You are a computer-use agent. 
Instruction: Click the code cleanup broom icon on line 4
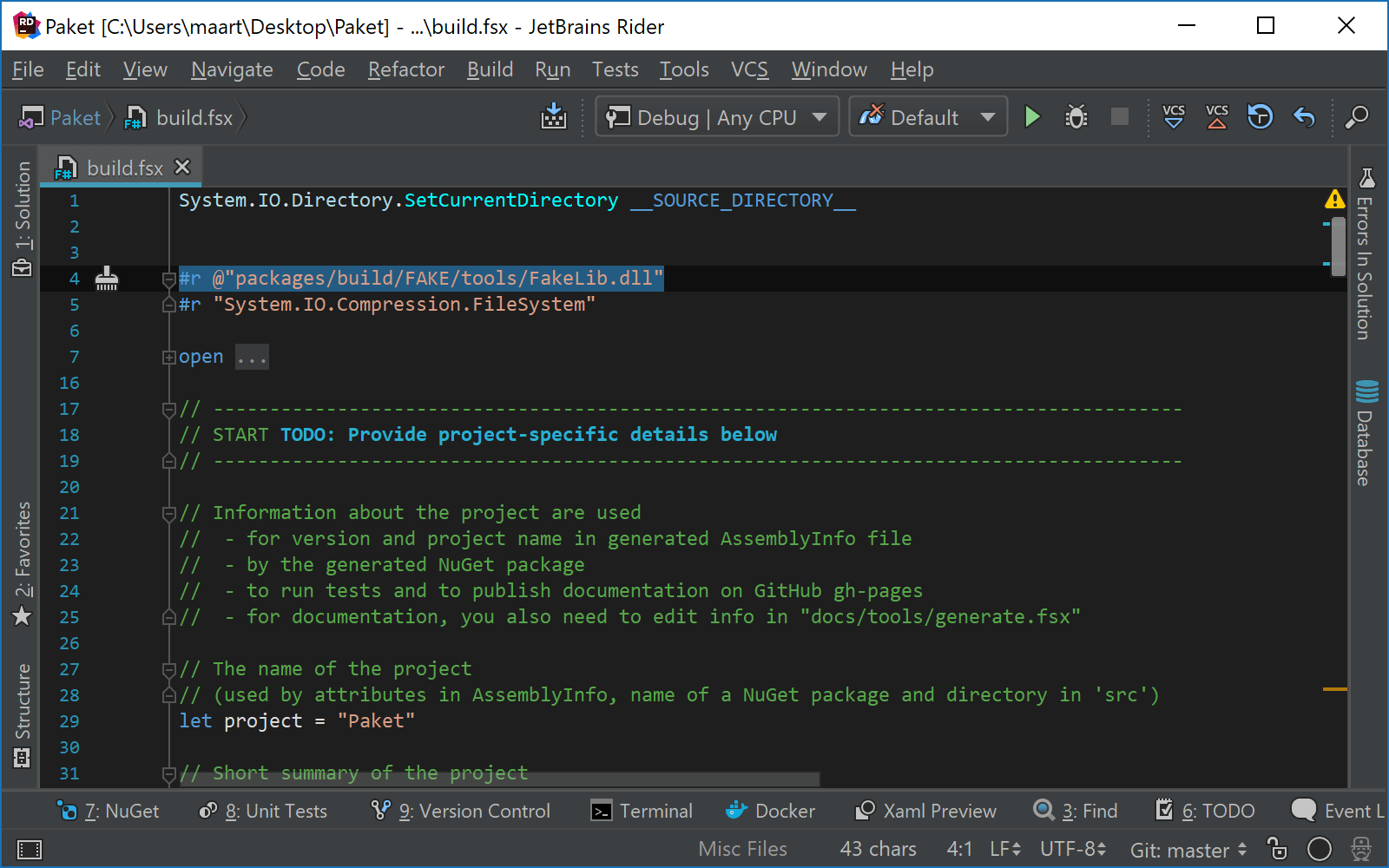[107, 278]
